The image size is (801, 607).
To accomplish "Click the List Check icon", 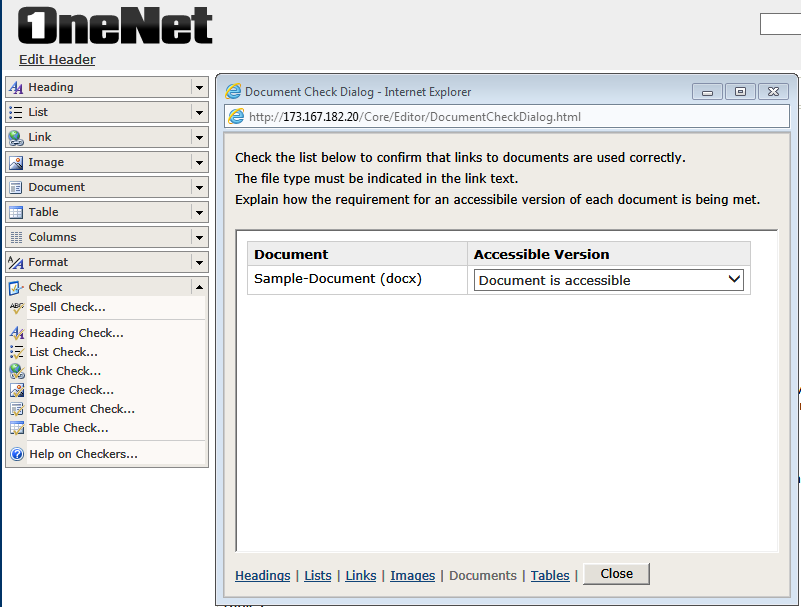I will 17,351.
